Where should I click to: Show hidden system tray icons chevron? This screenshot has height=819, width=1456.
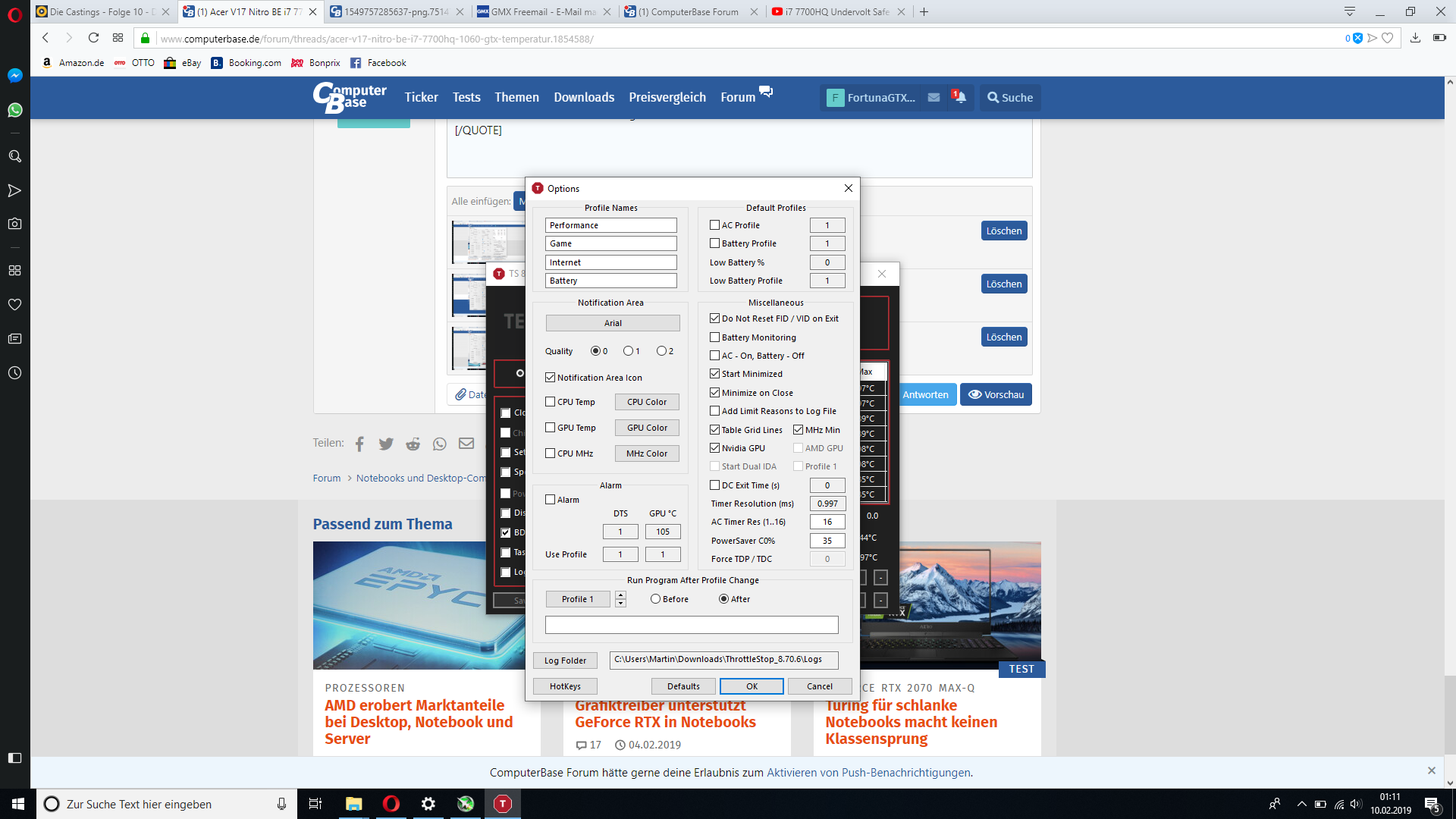[x=1301, y=804]
